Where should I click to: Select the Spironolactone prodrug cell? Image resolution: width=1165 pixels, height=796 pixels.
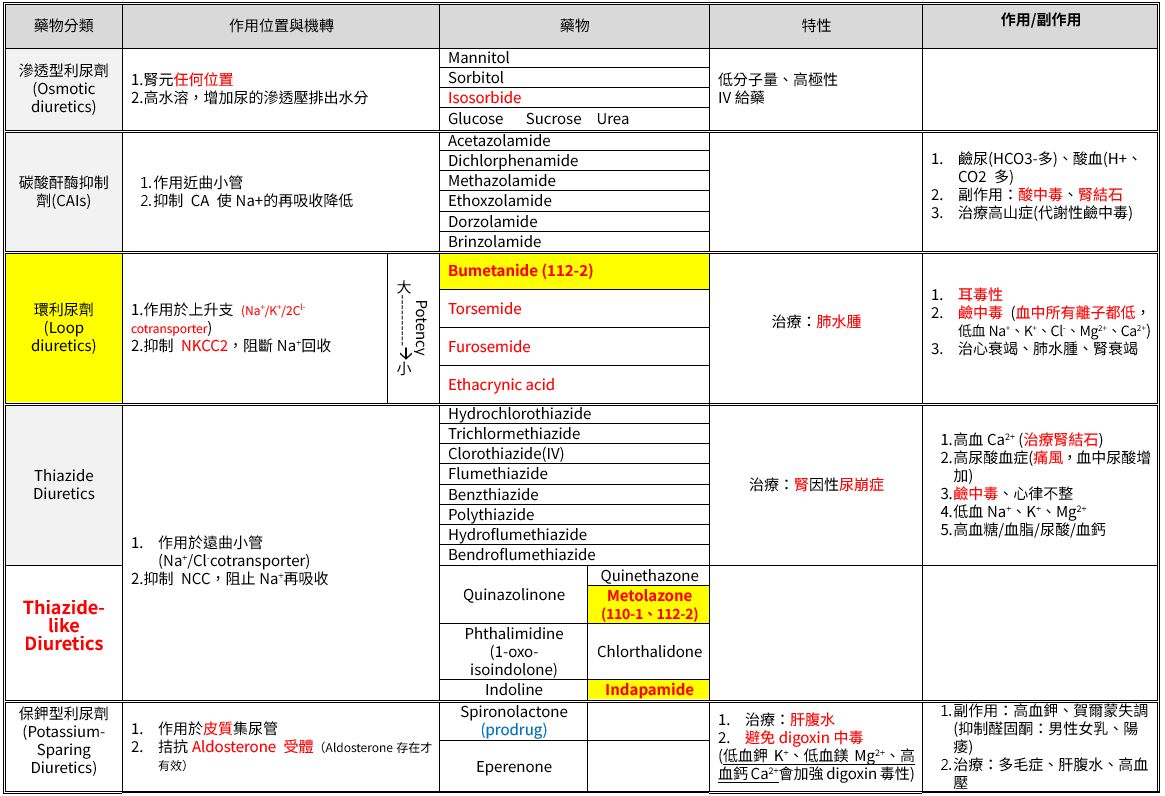[x=514, y=721]
